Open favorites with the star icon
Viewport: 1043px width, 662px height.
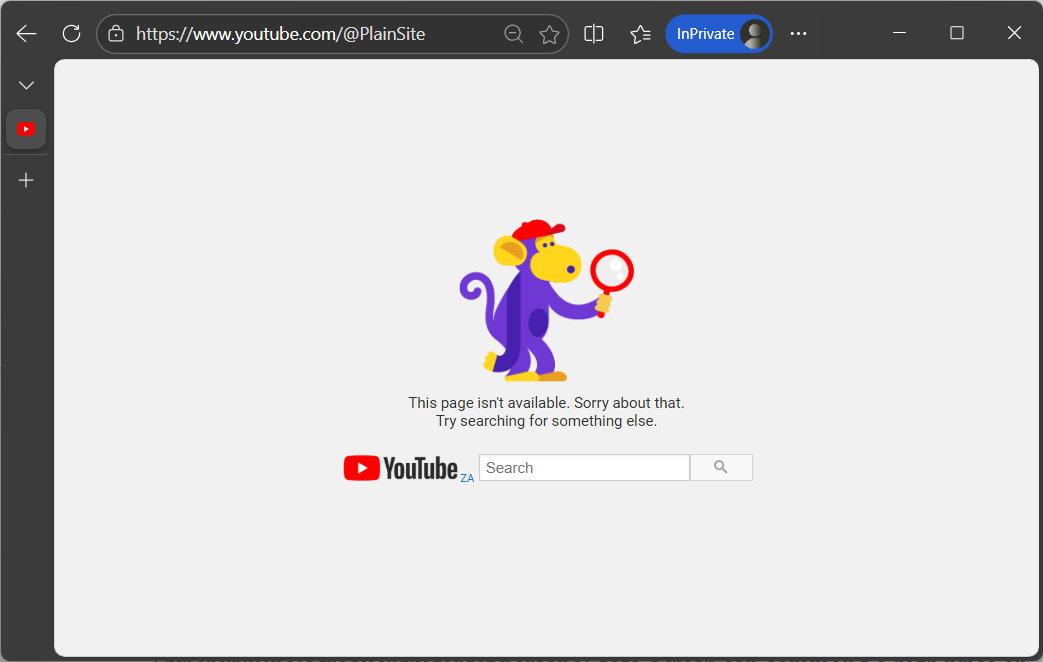click(549, 33)
